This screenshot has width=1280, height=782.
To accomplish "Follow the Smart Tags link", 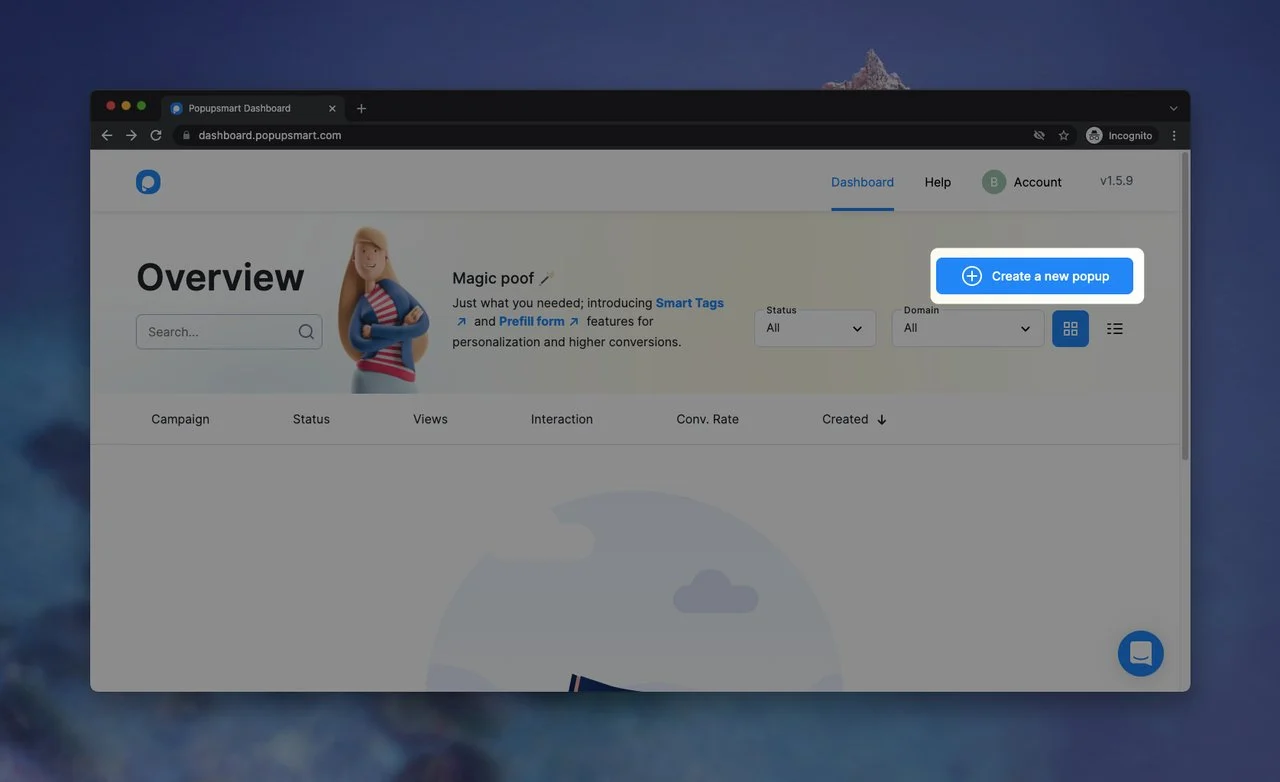I will (689, 303).
